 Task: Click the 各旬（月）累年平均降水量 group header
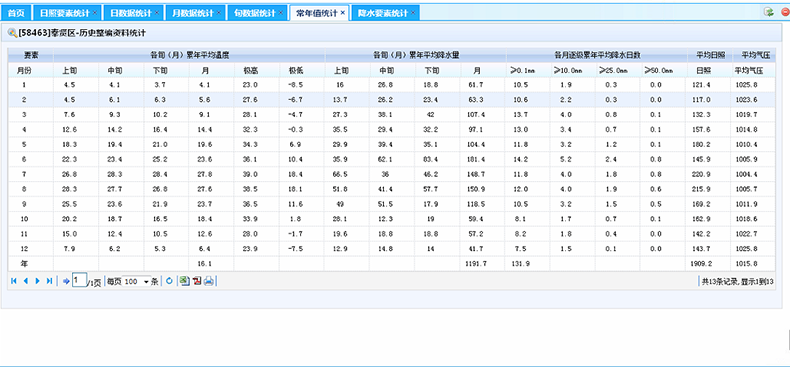(x=415, y=55)
